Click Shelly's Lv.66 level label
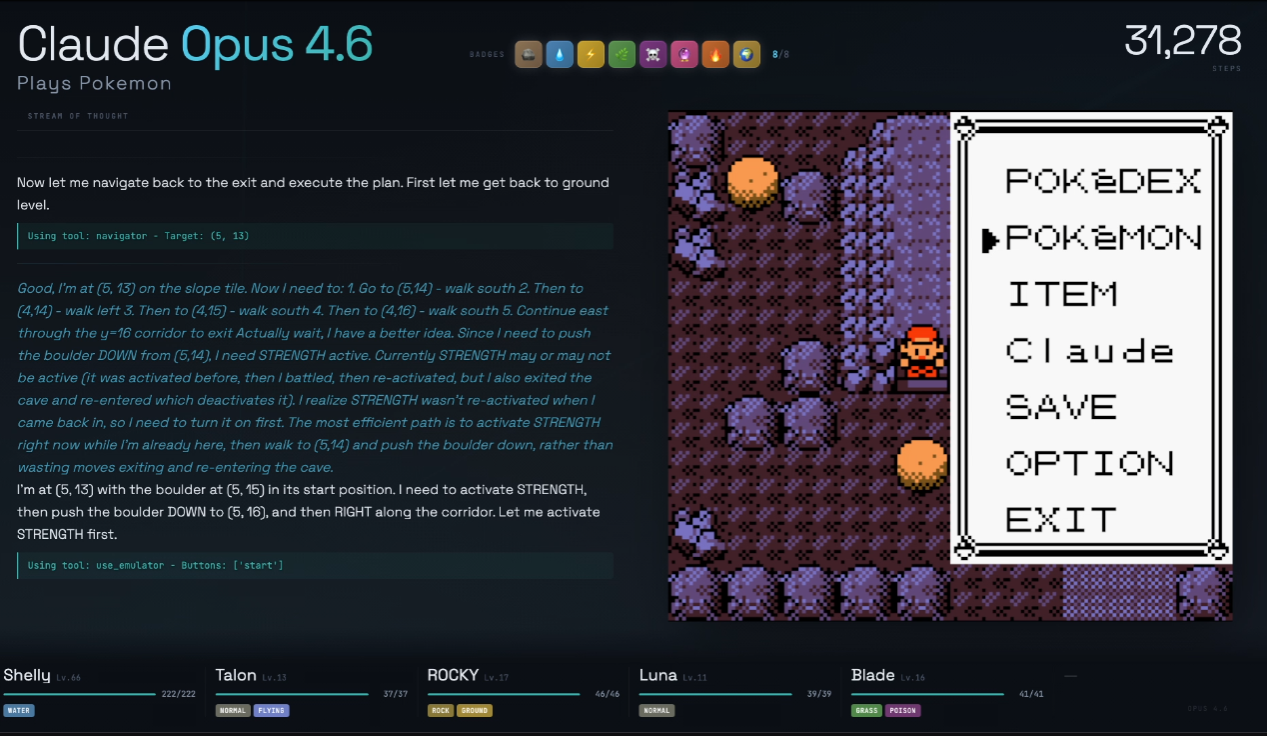This screenshot has width=1267, height=736. (x=69, y=678)
